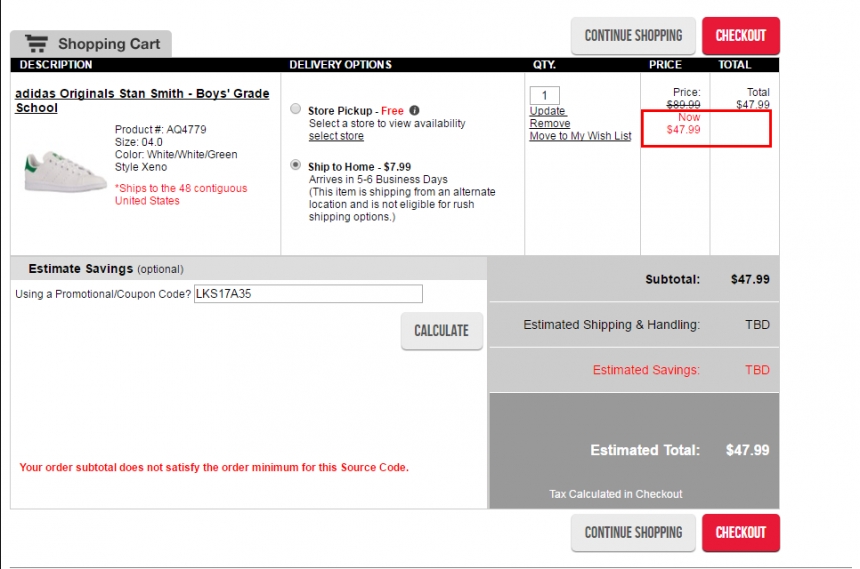Click the Estimated Total amount
The image size is (860, 569).
[x=747, y=450]
